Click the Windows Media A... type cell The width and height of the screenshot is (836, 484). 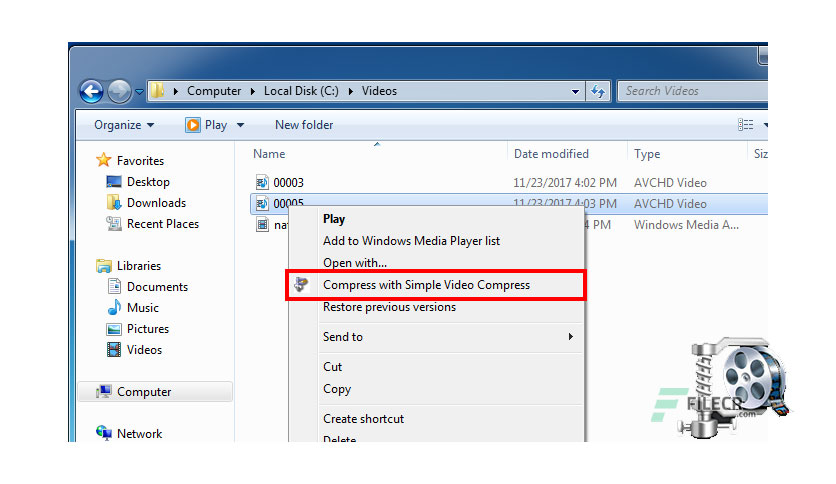coord(686,225)
